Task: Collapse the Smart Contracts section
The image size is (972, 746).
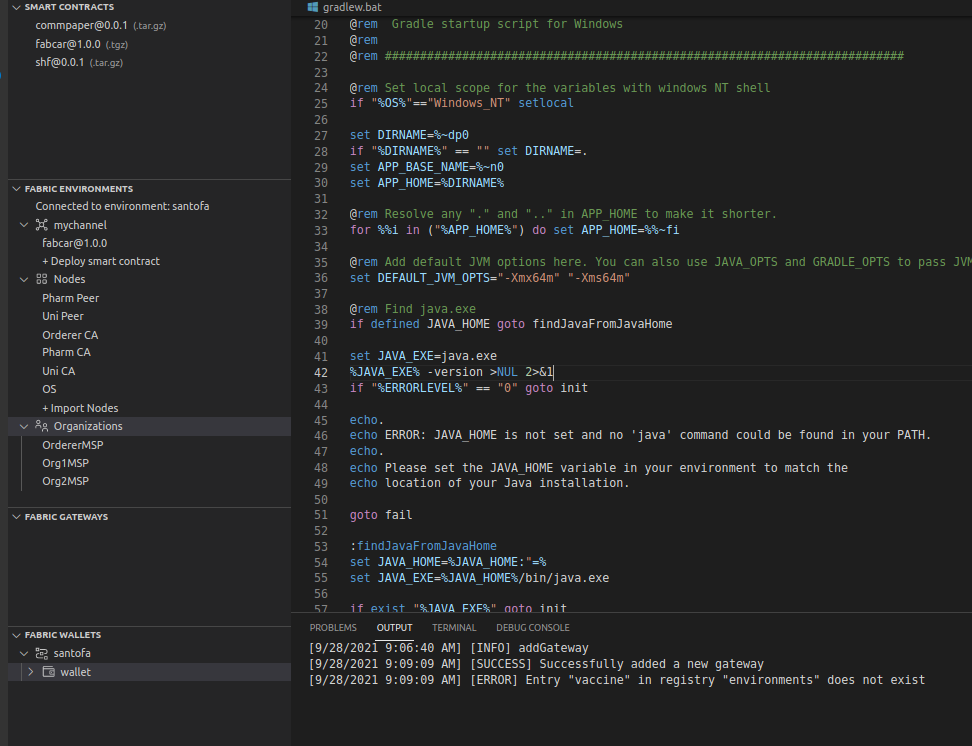Action: coord(17,7)
